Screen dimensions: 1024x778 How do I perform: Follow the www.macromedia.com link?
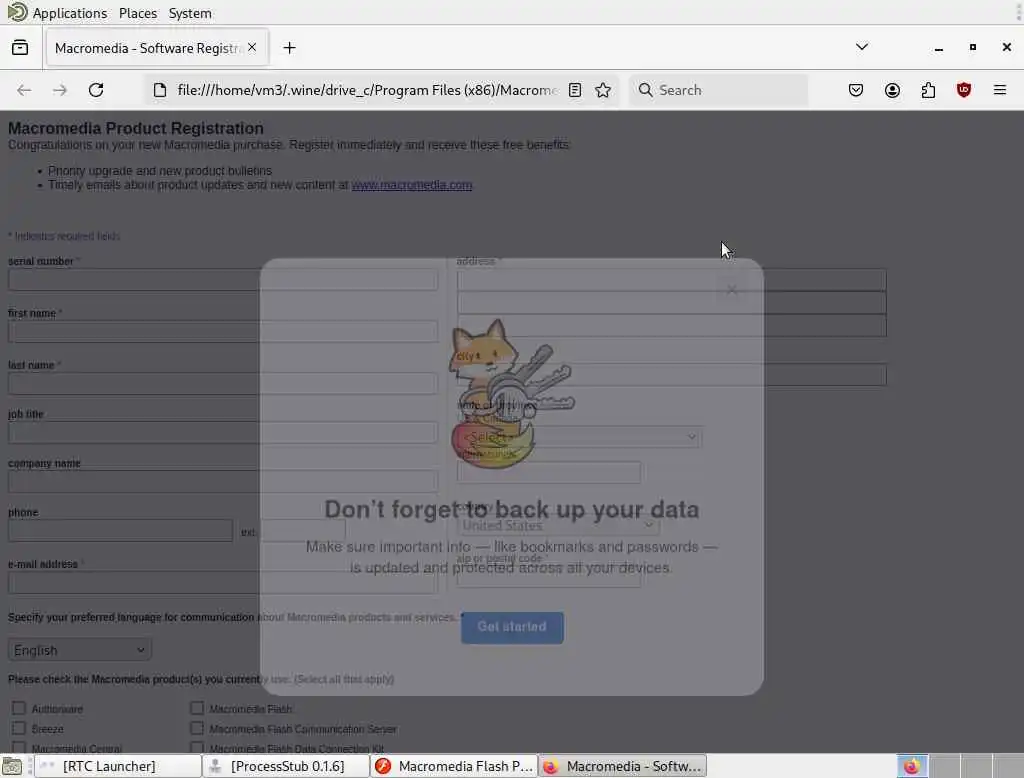[x=411, y=185]
